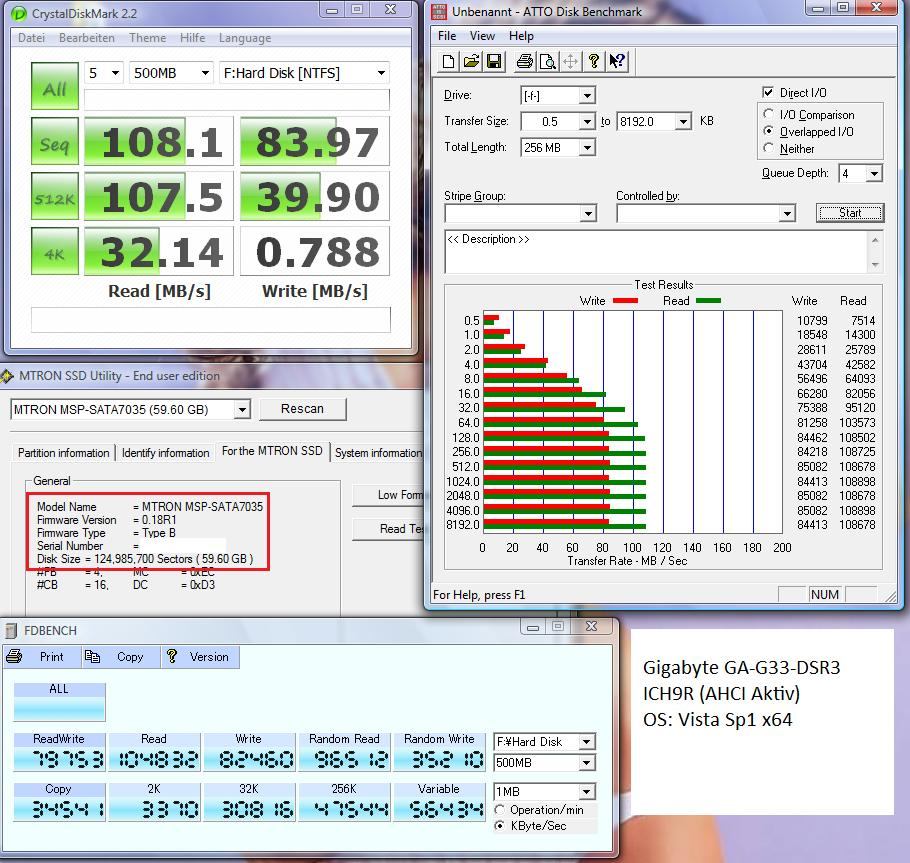910x863 pixels.
Task: Open Language menu in CrystalDiskMark
Action: pyautogui.click(x=244, y=38)
